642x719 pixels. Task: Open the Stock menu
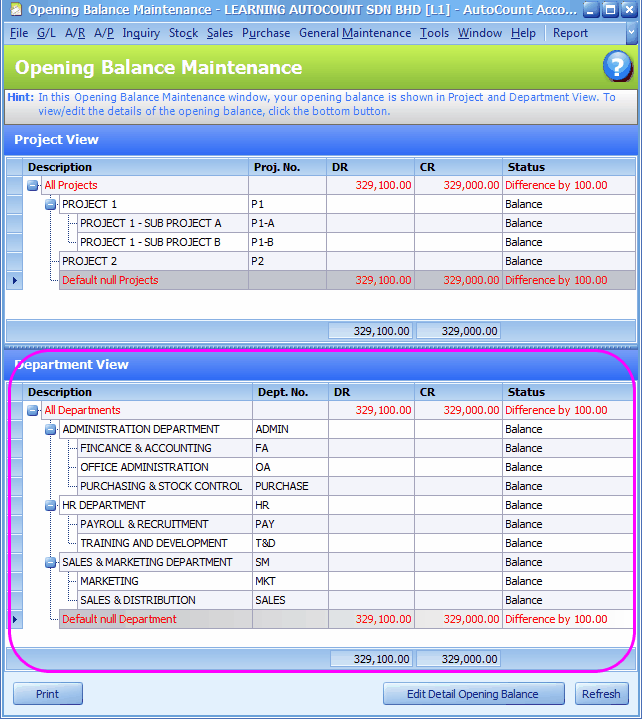[x=183, y=33]
